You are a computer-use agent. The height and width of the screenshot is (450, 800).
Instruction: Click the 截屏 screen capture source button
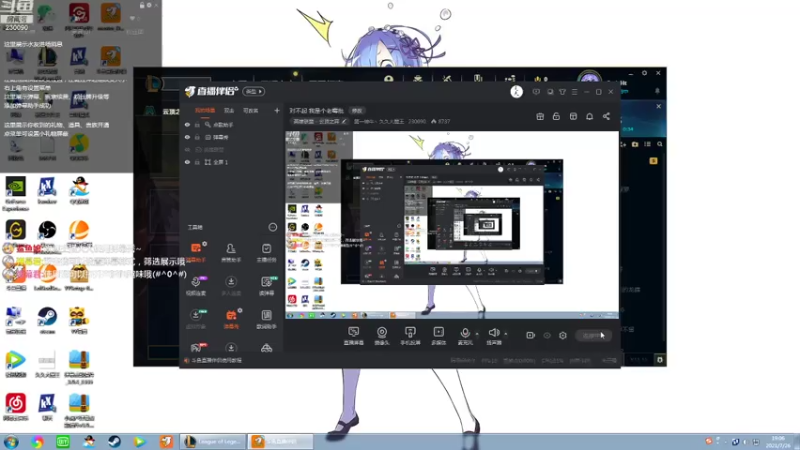(x=354, y=336)
